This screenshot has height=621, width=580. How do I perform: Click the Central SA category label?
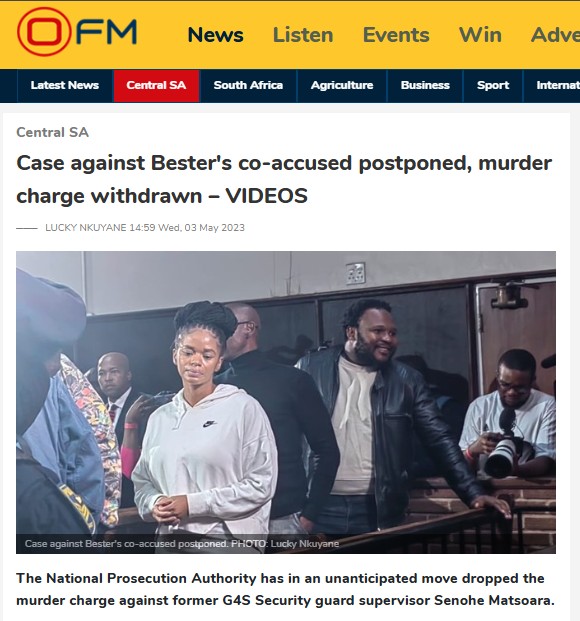coord(52,132)
